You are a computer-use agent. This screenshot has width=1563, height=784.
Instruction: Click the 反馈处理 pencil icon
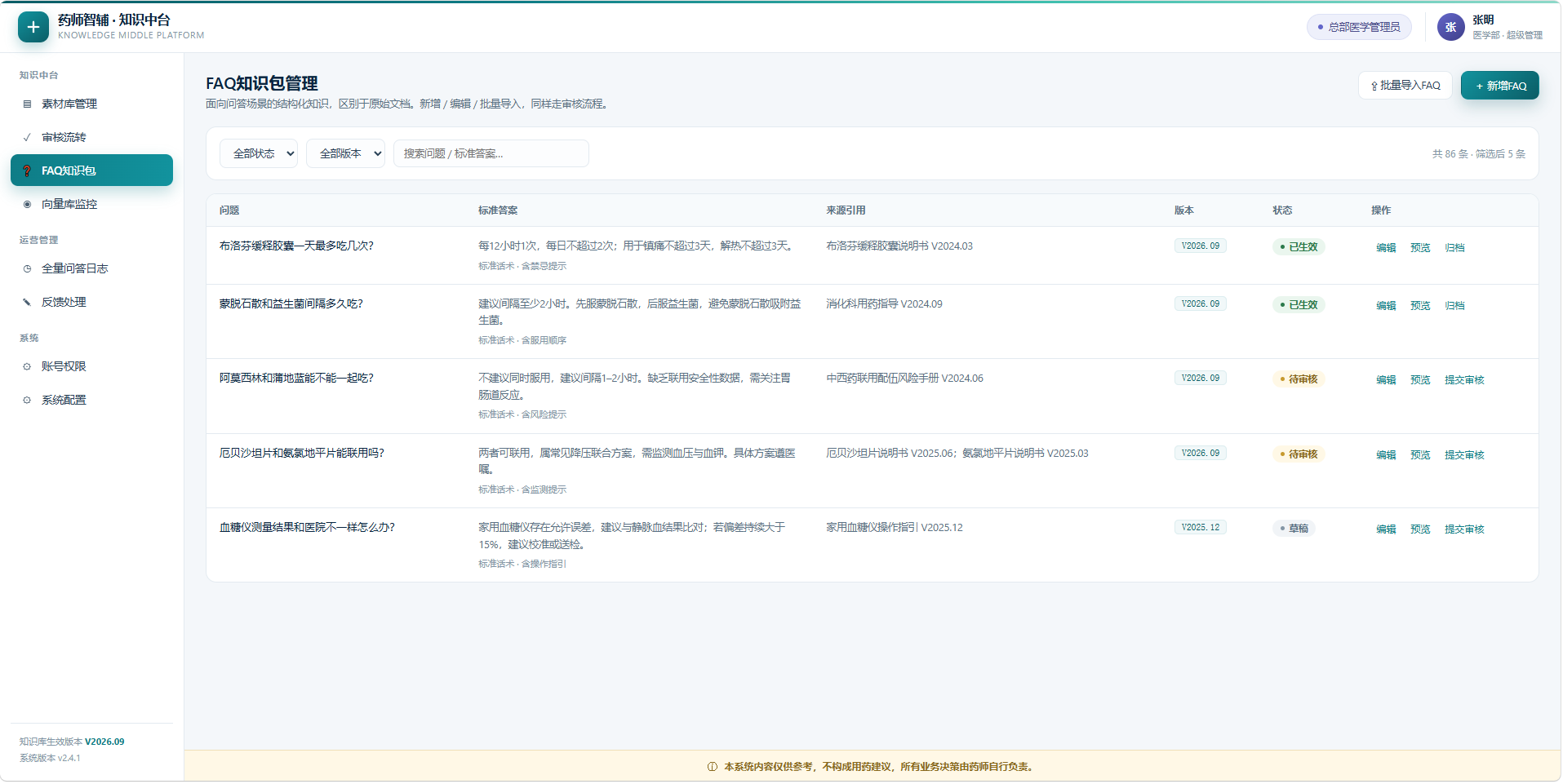pos(27,303)
